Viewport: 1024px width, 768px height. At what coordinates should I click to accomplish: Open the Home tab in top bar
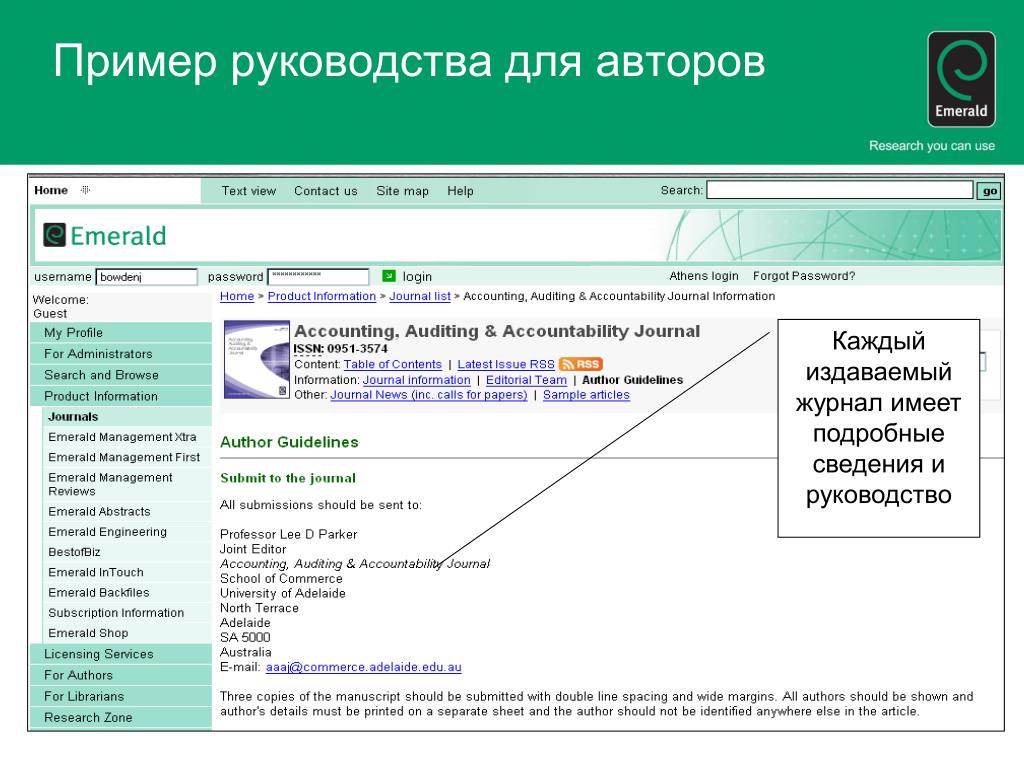pyautogui.click(x=51, y=190)
